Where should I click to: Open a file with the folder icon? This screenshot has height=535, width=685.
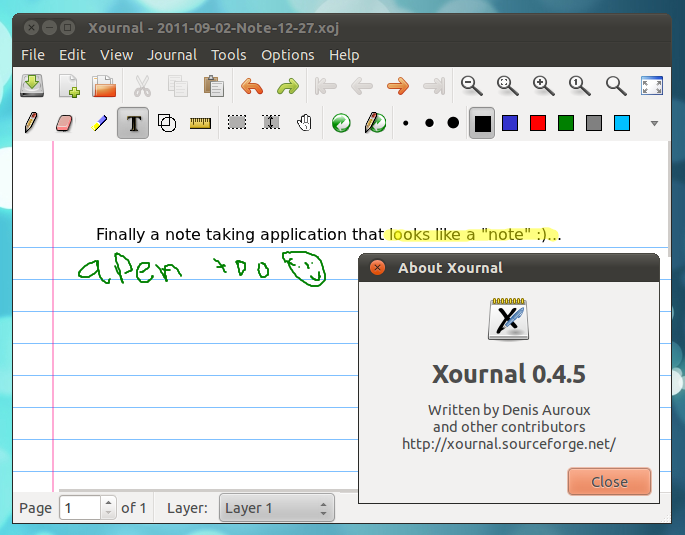click(104, 86)
